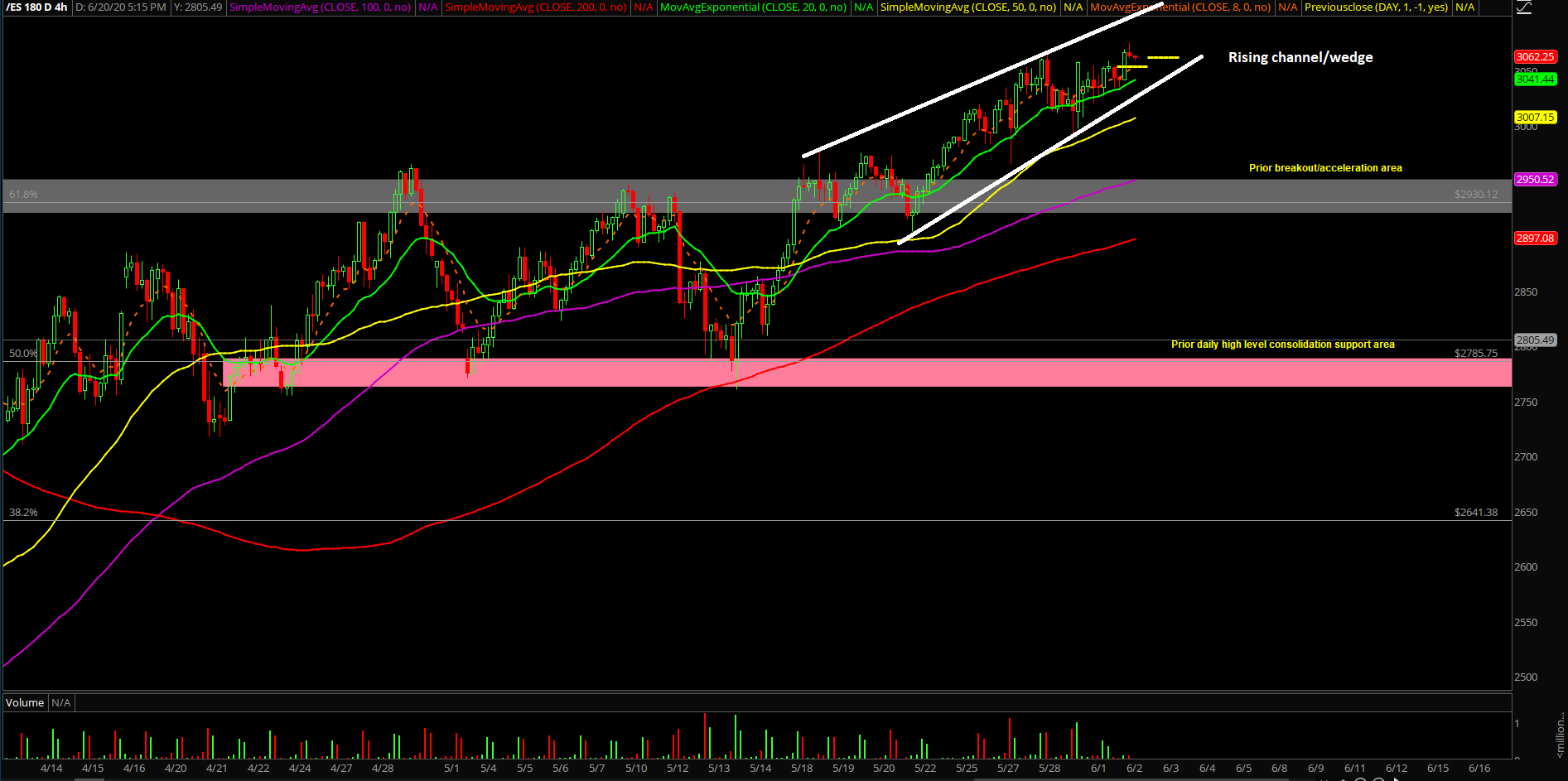Click MovAvgExponential 20 study label
This screenshot has height=781, width=1568.
click(x=753, y=7)
